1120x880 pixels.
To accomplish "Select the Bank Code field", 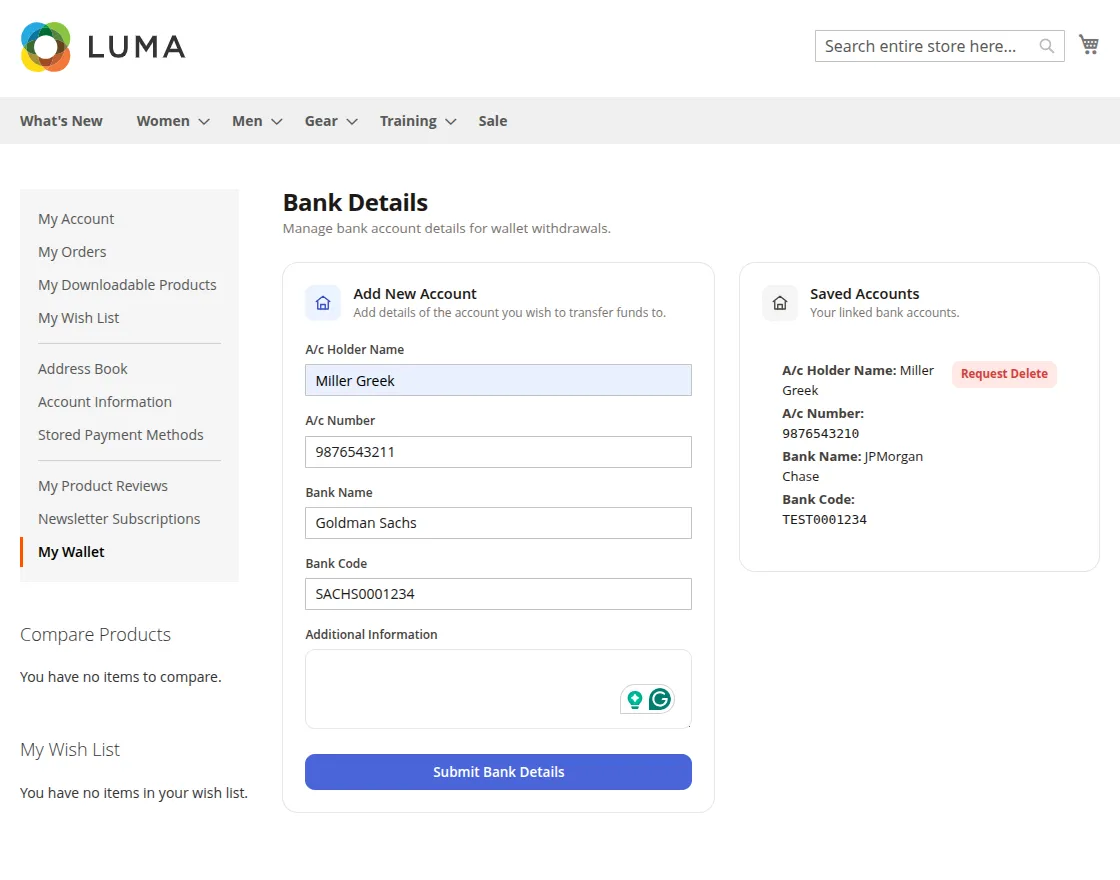I will tap(499, 594).
